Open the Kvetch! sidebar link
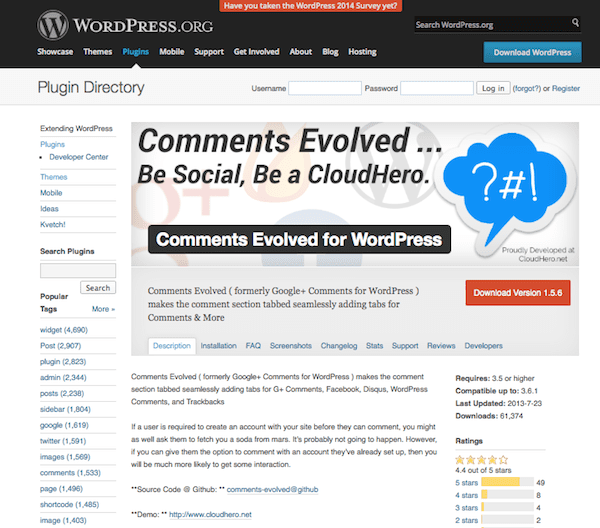This screenshot has width=600, height=528. [53, 225]
